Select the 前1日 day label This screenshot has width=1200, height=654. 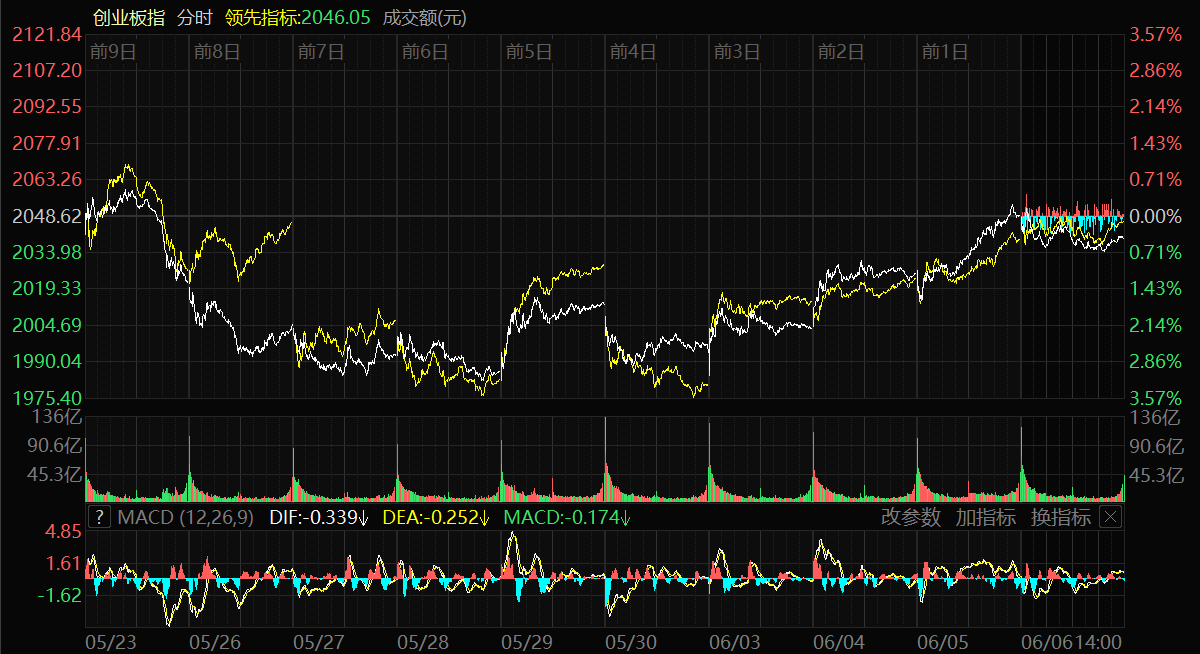tap(945, 51)
